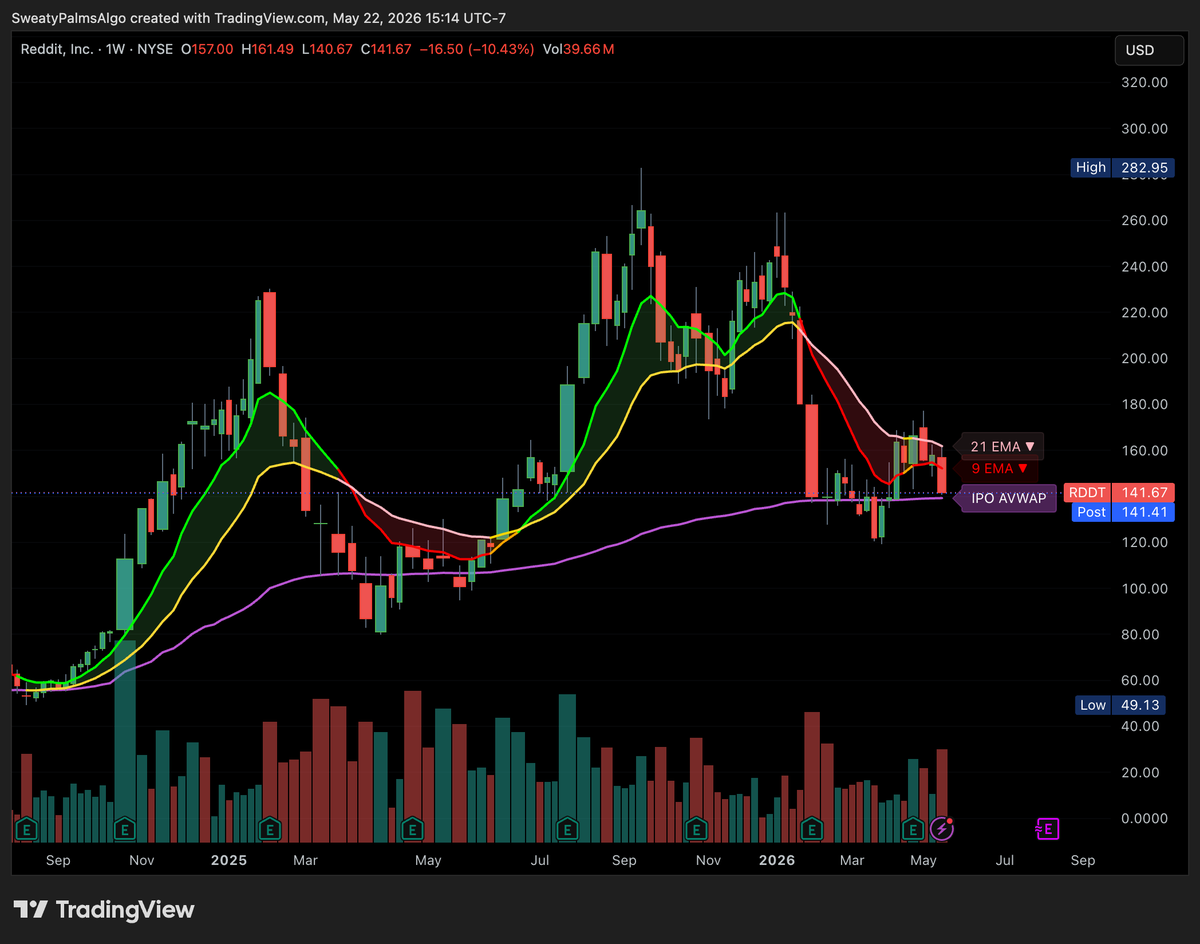Click the 180.00 price axis label

coord(1145,405)
